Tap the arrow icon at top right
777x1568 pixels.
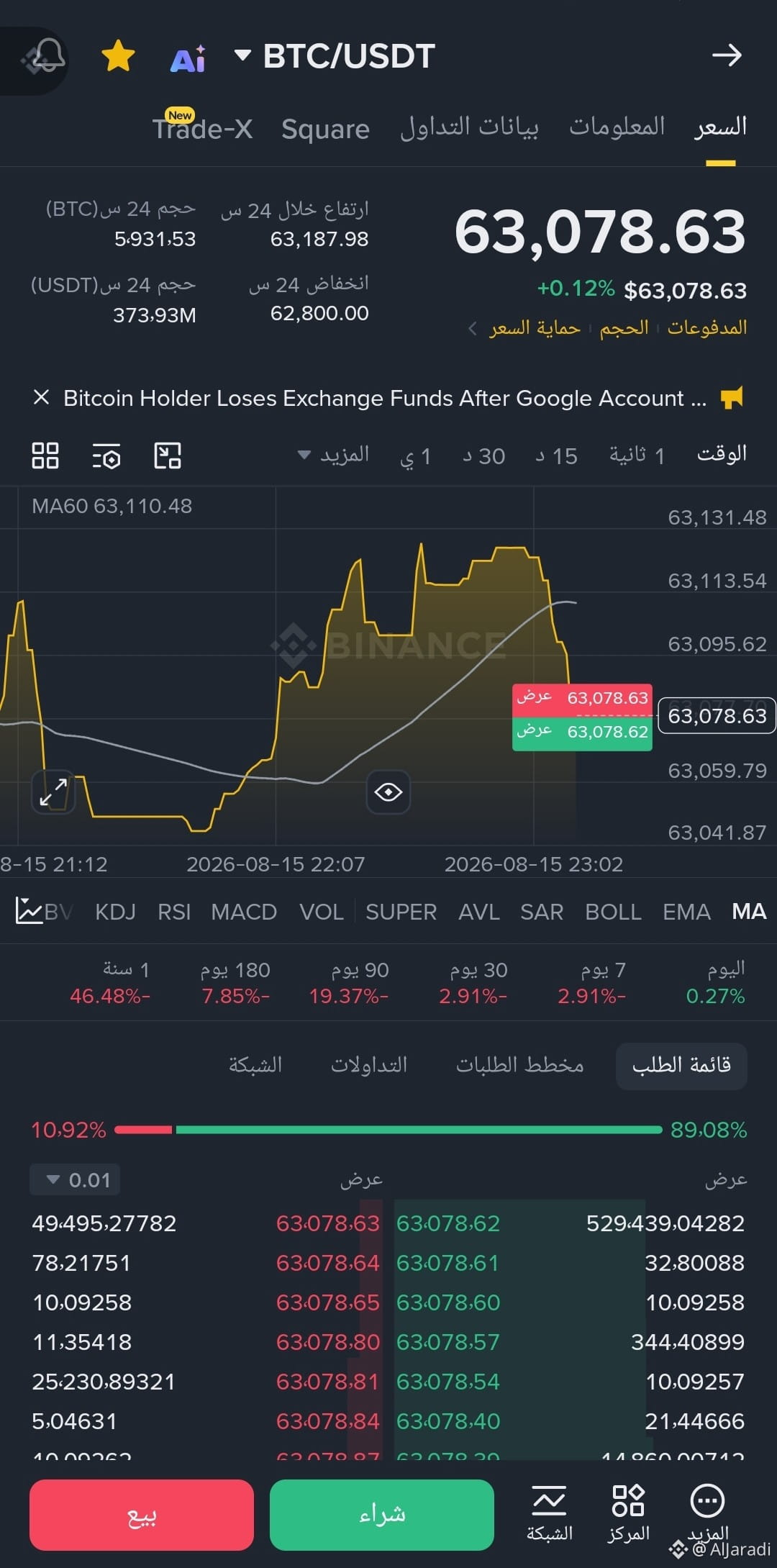[x=726, y=55]
